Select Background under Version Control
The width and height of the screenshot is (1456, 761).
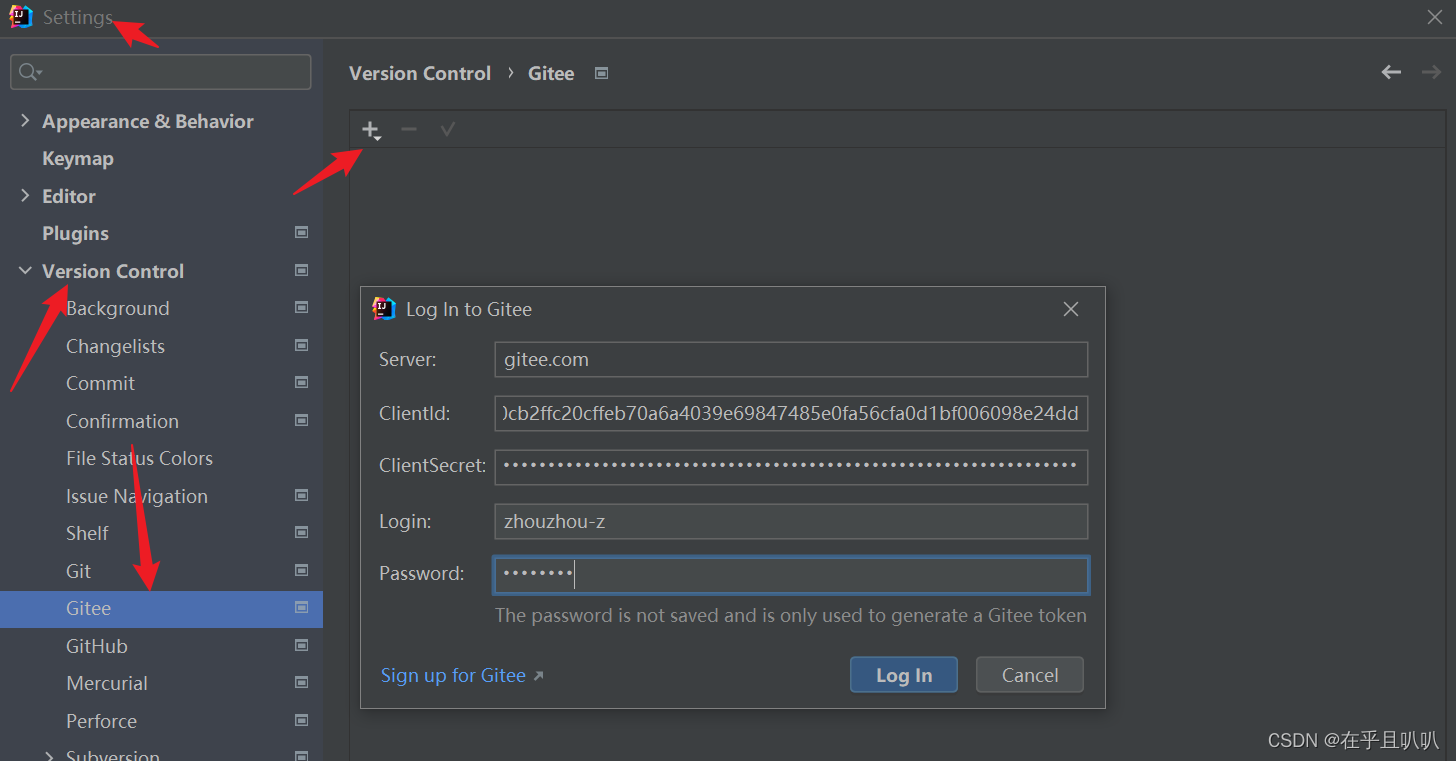[117, 308]
